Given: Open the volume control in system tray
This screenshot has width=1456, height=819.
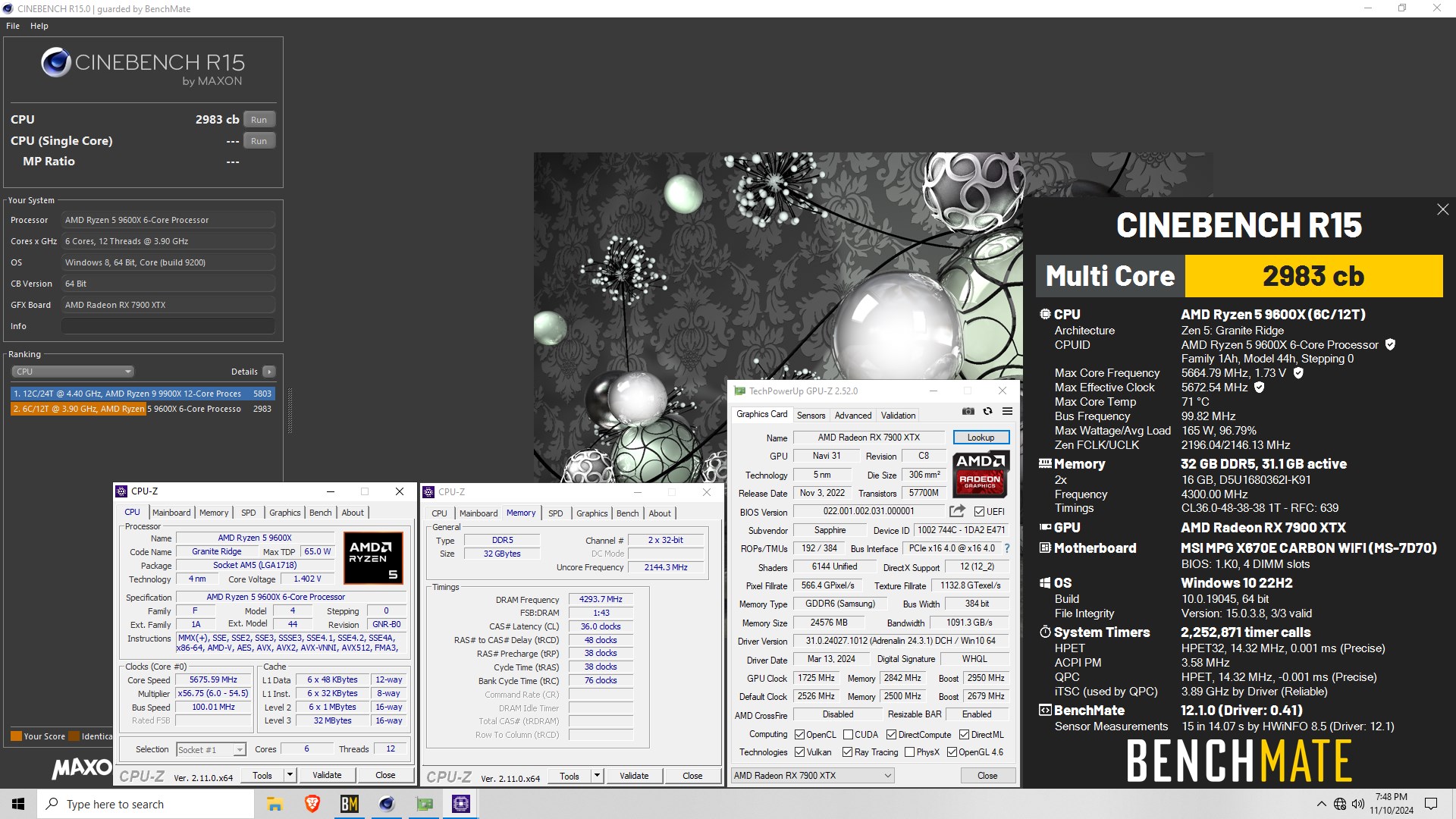Looking at the screenshot, I should pyautogui.click(x=1357, y=804).
